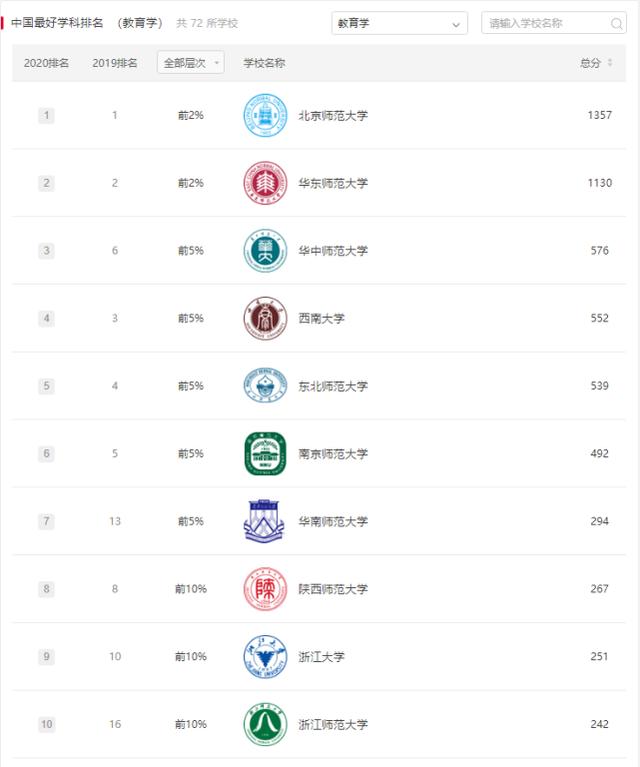Click the 2019排名 column header
This screenshot has width=640, height=767.
[115, 63]
